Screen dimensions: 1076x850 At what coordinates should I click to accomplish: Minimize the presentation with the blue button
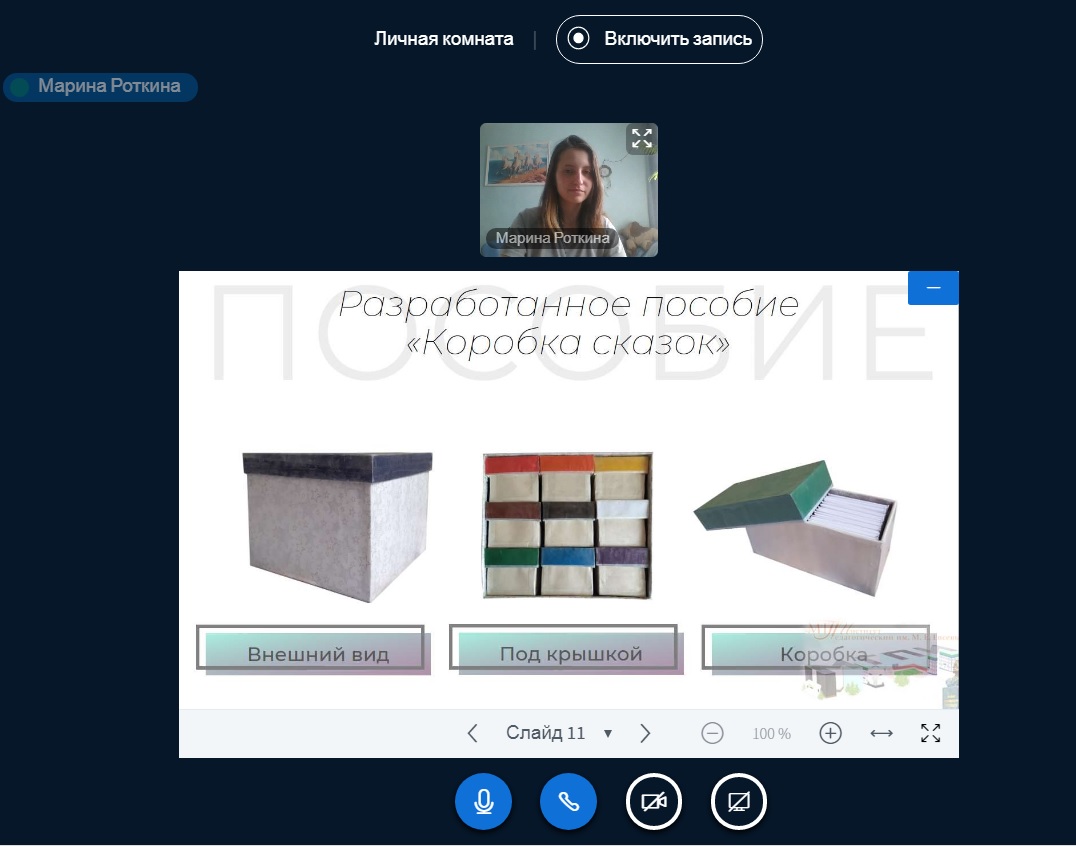coord(933,288)
